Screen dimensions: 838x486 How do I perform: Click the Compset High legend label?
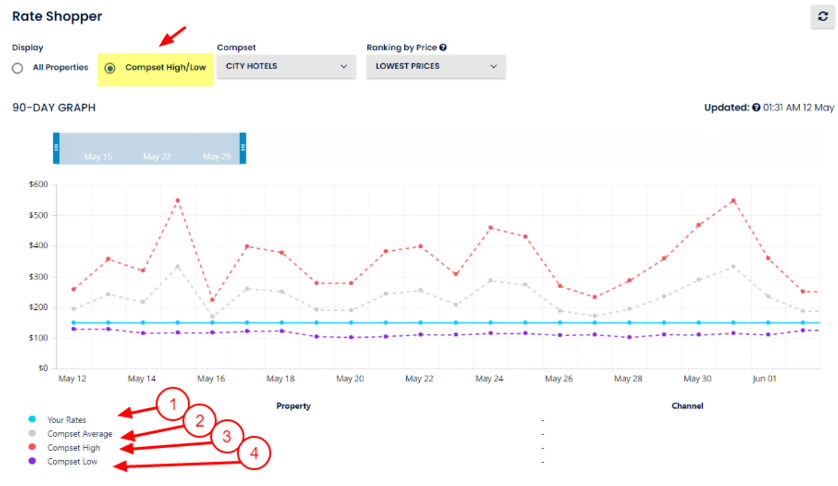(74, 448)
